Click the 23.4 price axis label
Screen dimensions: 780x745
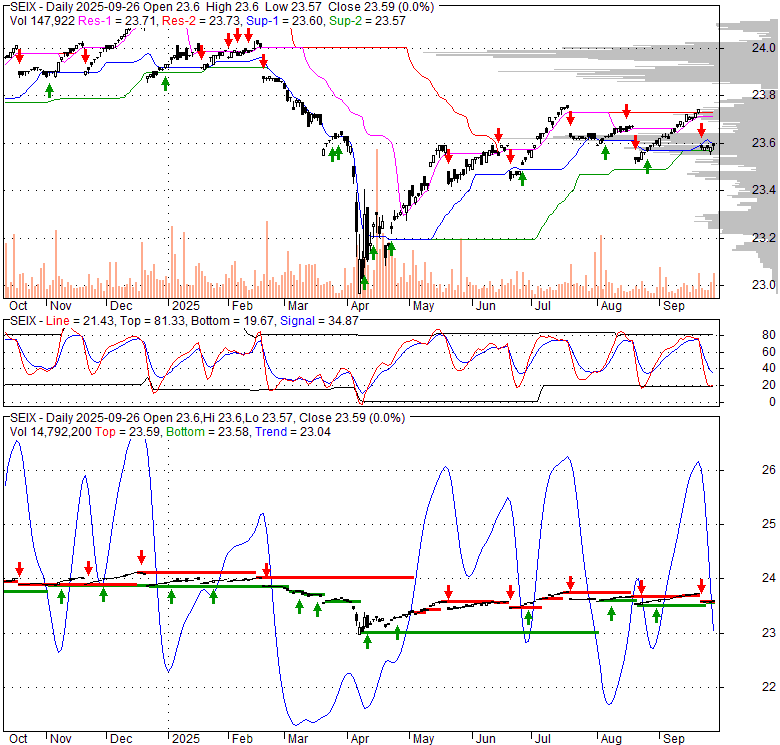point(763,190)
